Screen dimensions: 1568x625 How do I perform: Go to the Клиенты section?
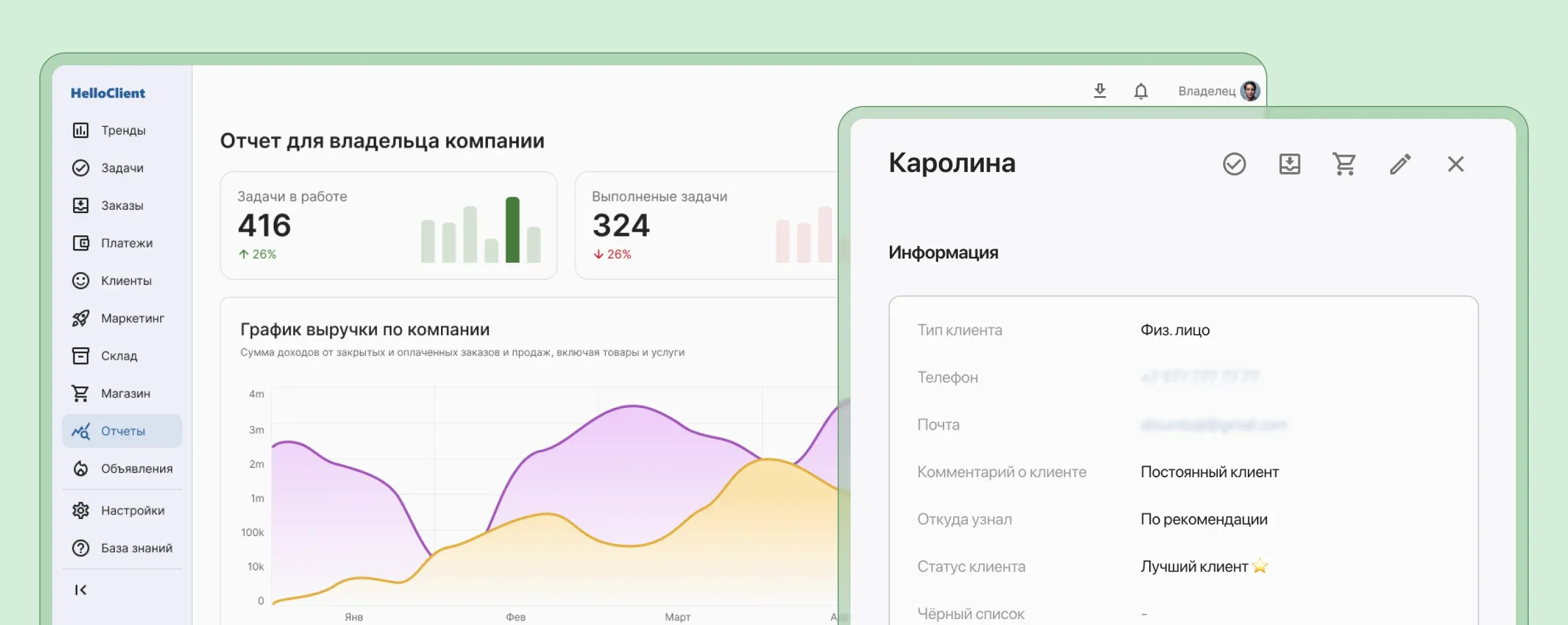tap(81, 280)
